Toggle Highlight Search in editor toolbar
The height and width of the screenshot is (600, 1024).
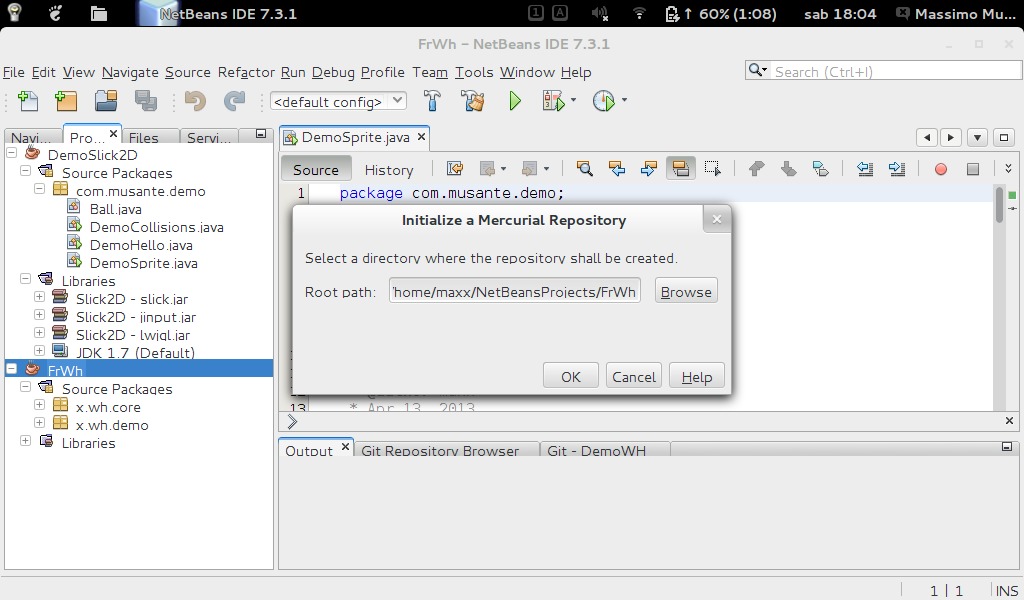[x=680, y=169]
